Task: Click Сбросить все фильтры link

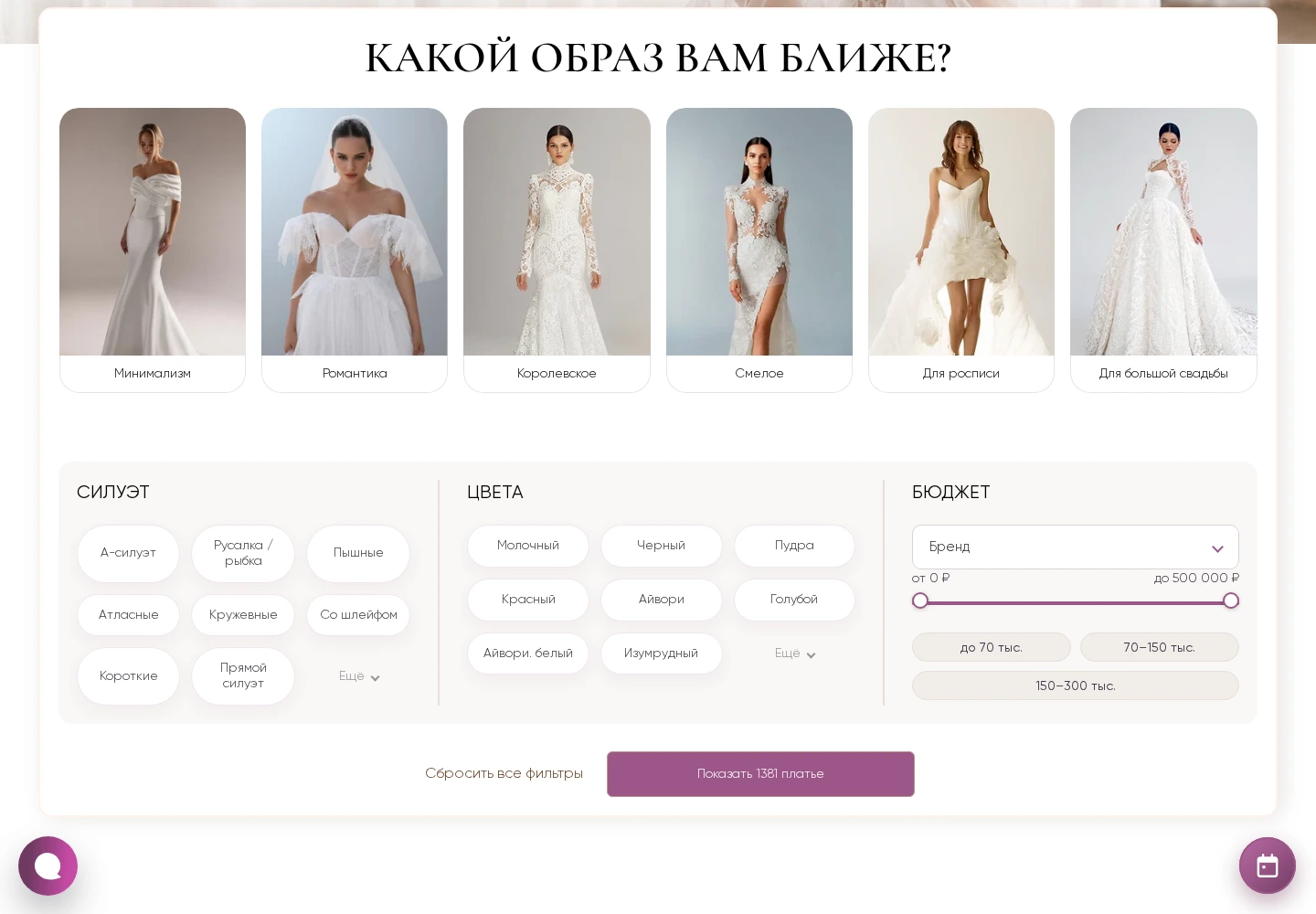Action: (504, 773)
